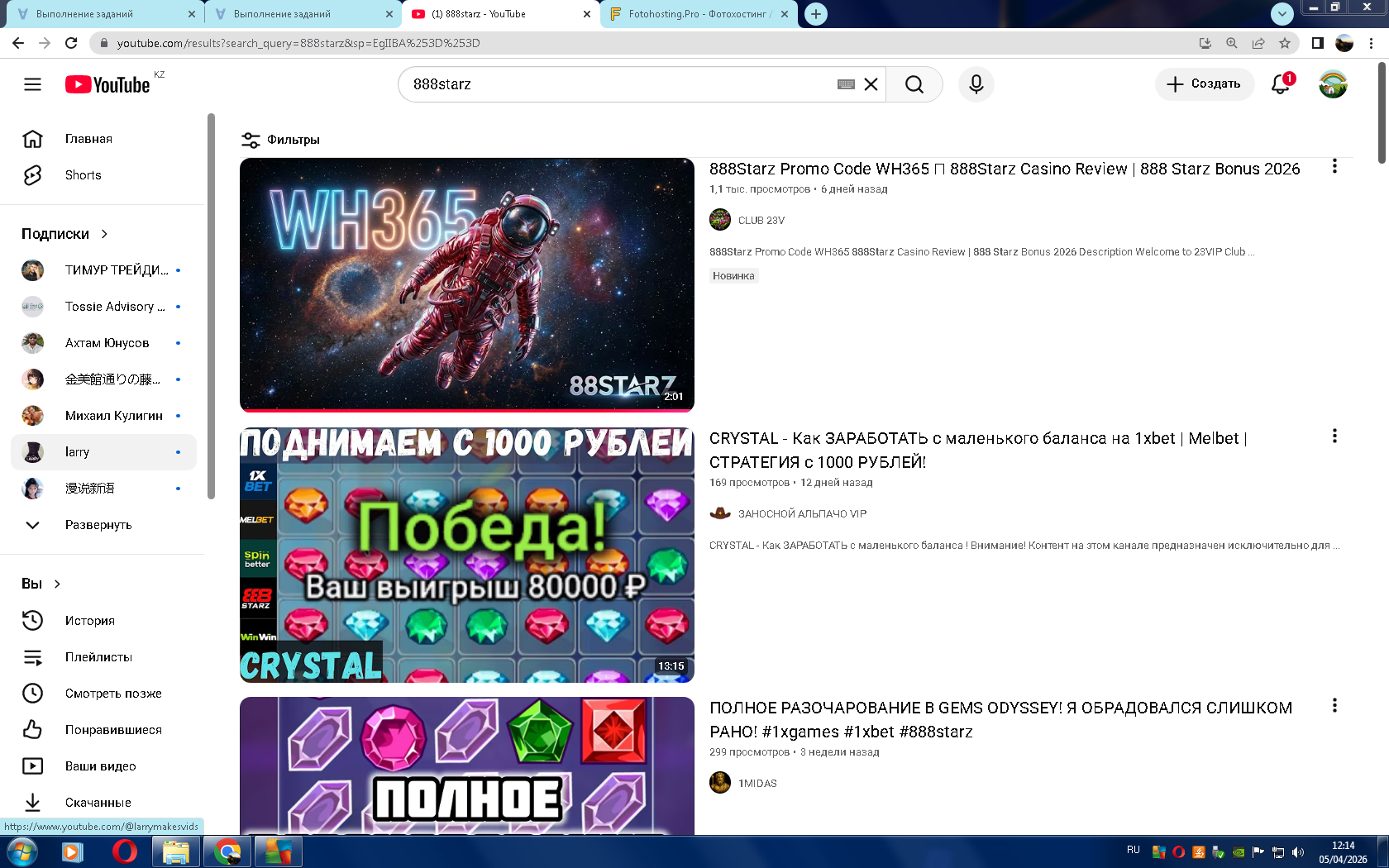Viewport: 1389px width, 868px height.
Task: Open Filters for search results
Action: click(280, 140)
